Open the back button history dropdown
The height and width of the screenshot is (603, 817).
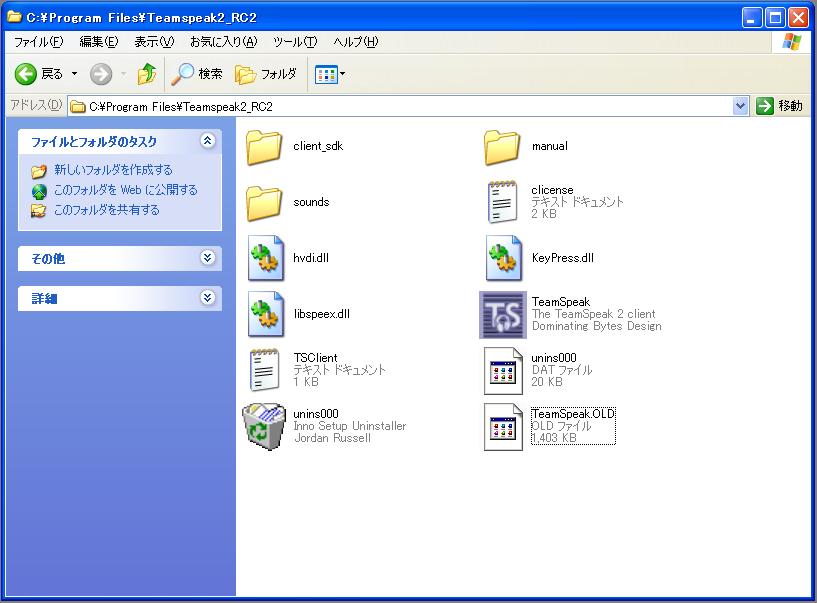coord(75,74)
